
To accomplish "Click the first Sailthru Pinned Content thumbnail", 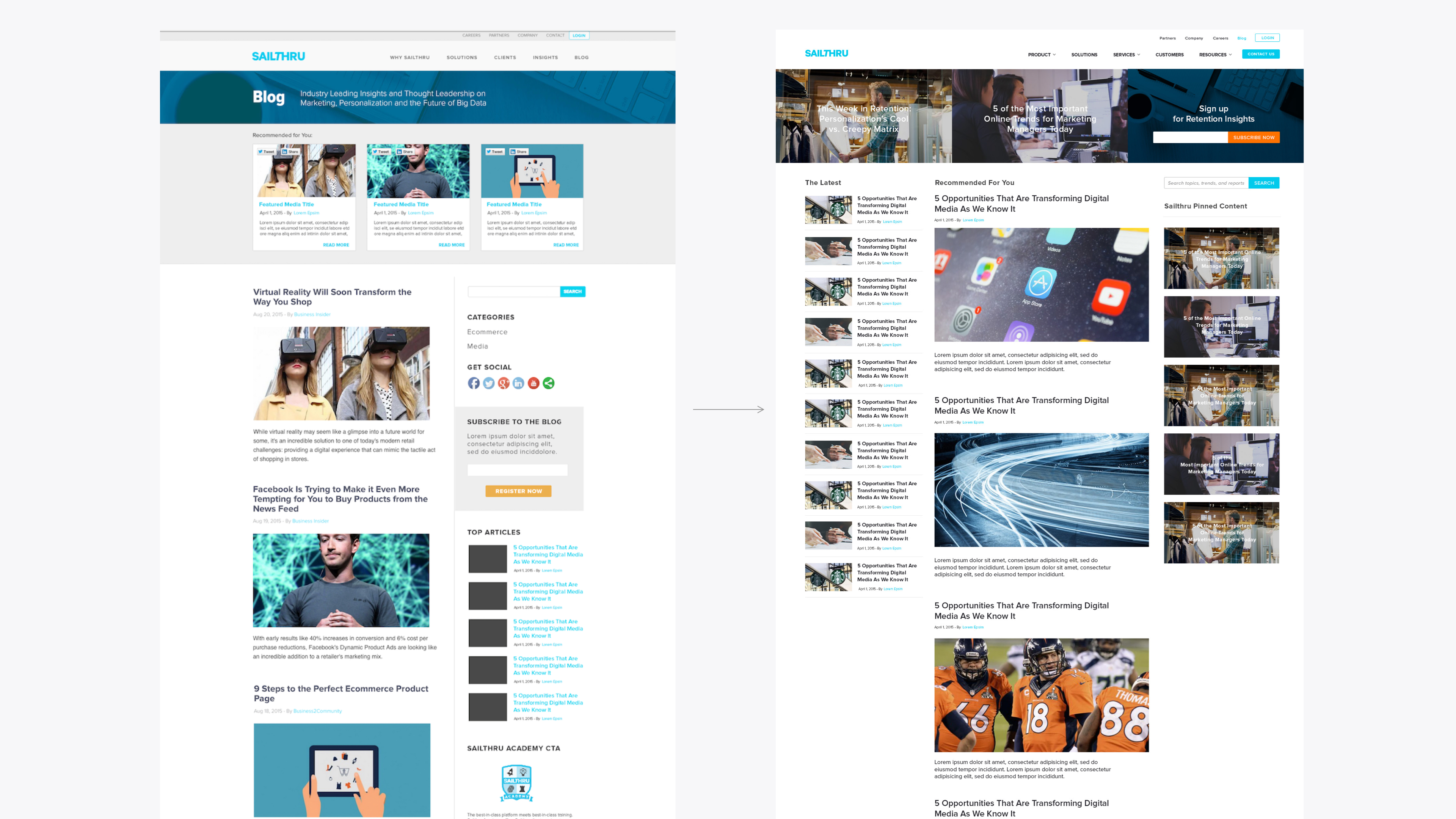I will 1221,258.
